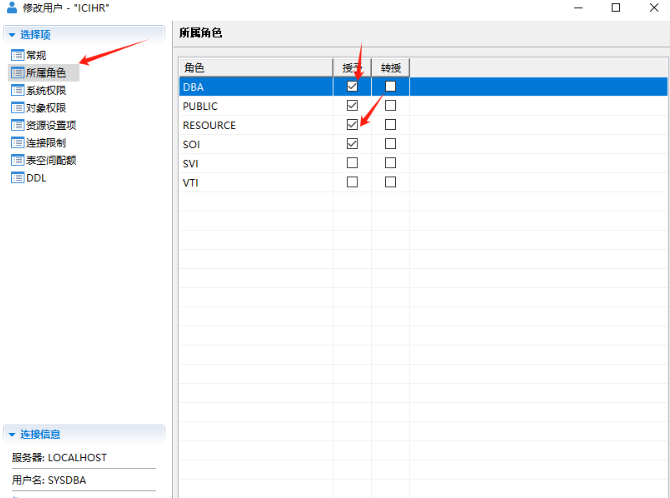This screenshot has height=498, width=670.
Task: Go to 系统权限 page
Action: 46,90
